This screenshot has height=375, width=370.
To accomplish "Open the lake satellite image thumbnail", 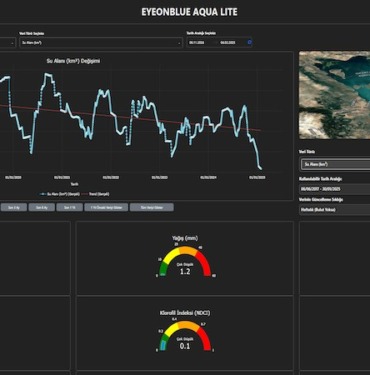I will point(334,95).
